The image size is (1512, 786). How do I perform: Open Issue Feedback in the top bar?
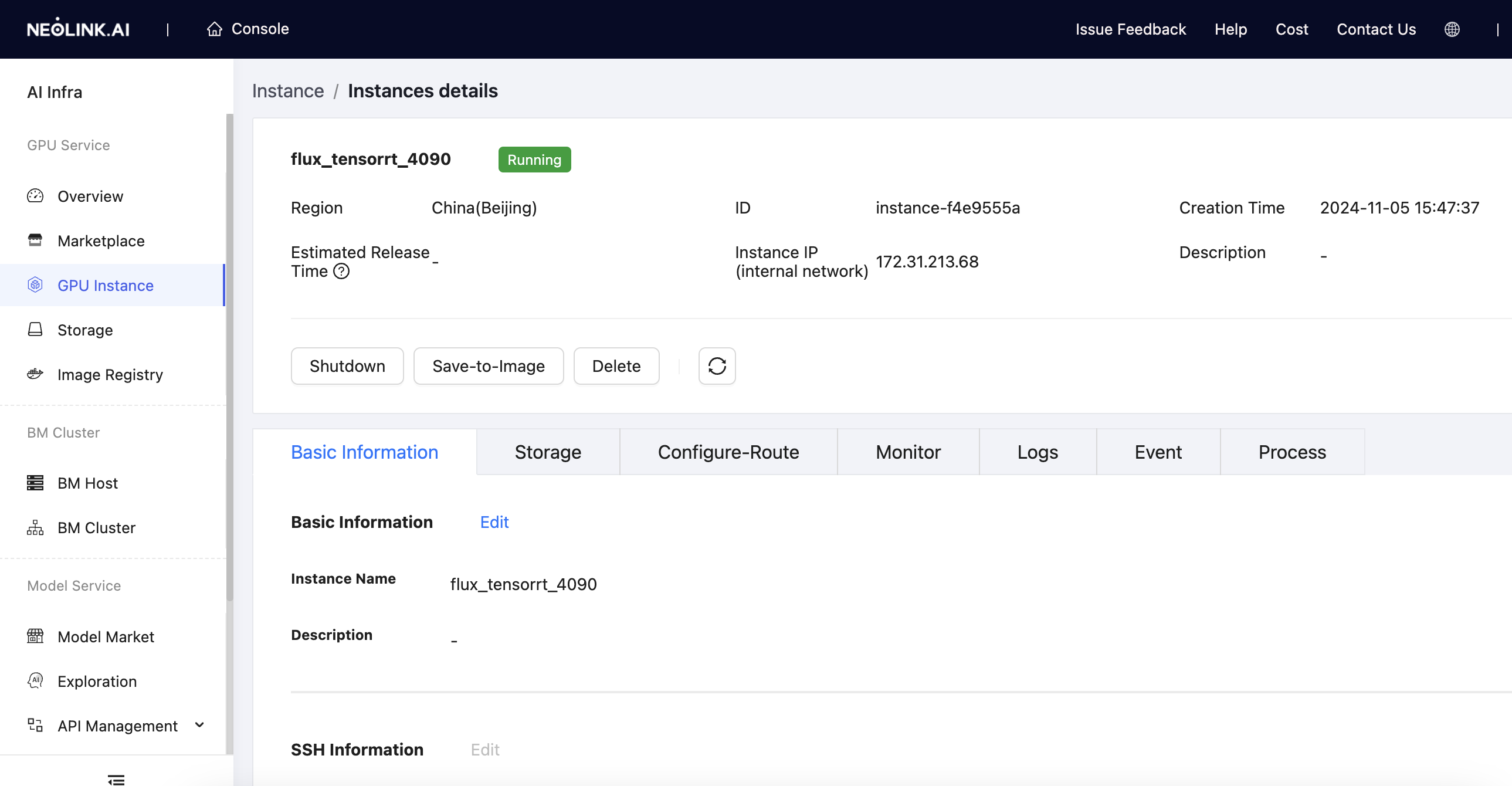pos(1130,29)
